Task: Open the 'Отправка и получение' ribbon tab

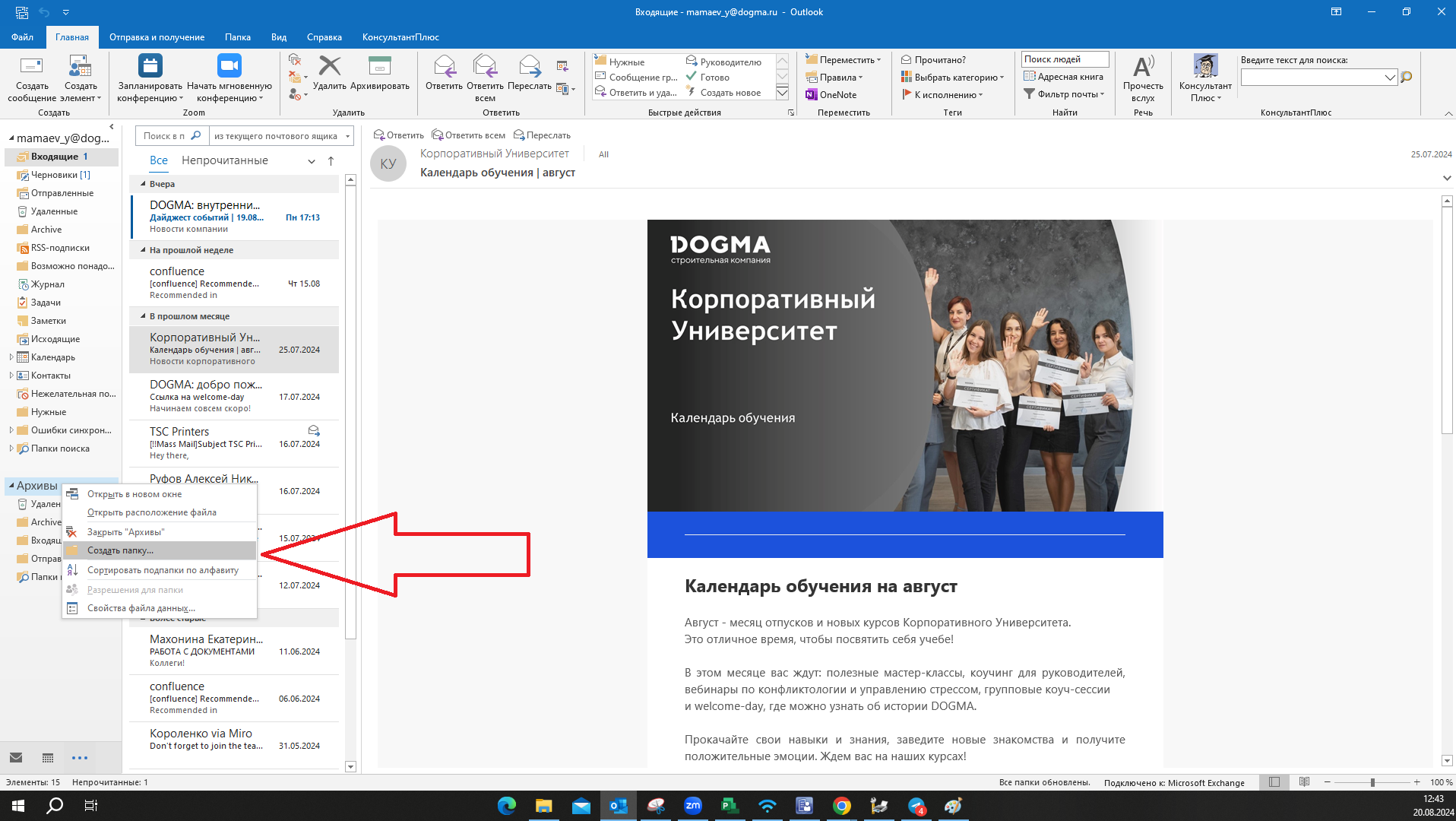Action: pos(157,37)
